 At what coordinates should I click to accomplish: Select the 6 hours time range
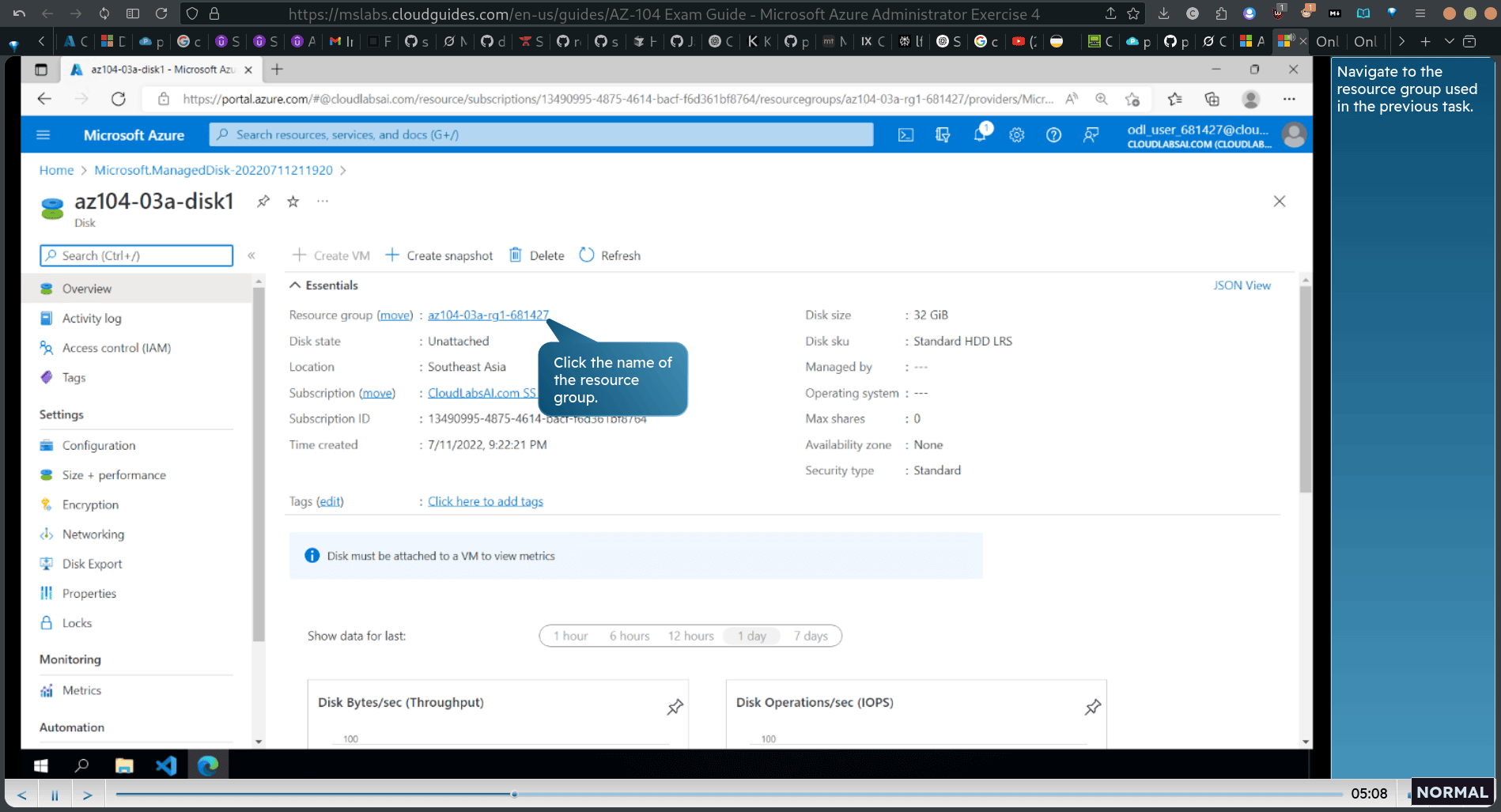click(630, 636)
